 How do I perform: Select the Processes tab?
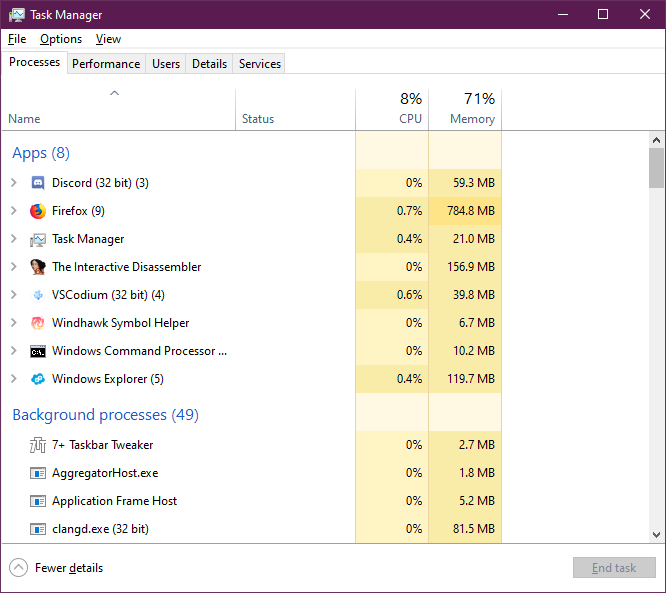coord(34,62)
